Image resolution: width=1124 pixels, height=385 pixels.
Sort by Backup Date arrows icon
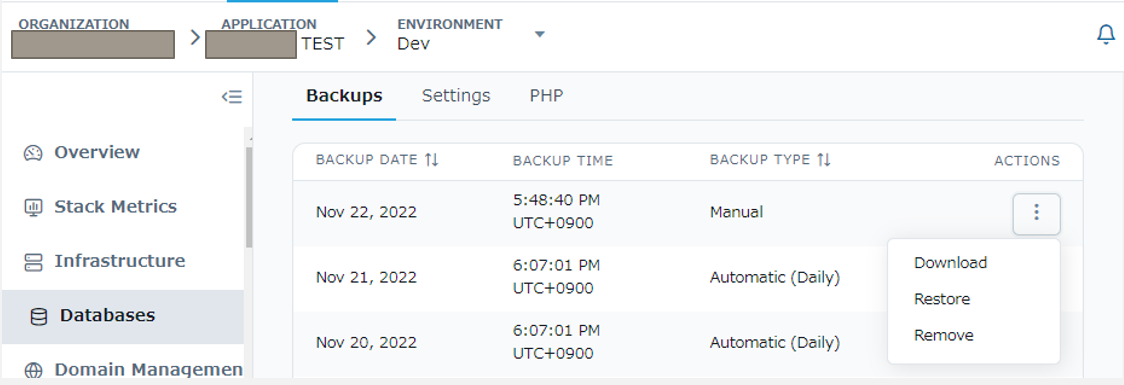coord(431,160)
